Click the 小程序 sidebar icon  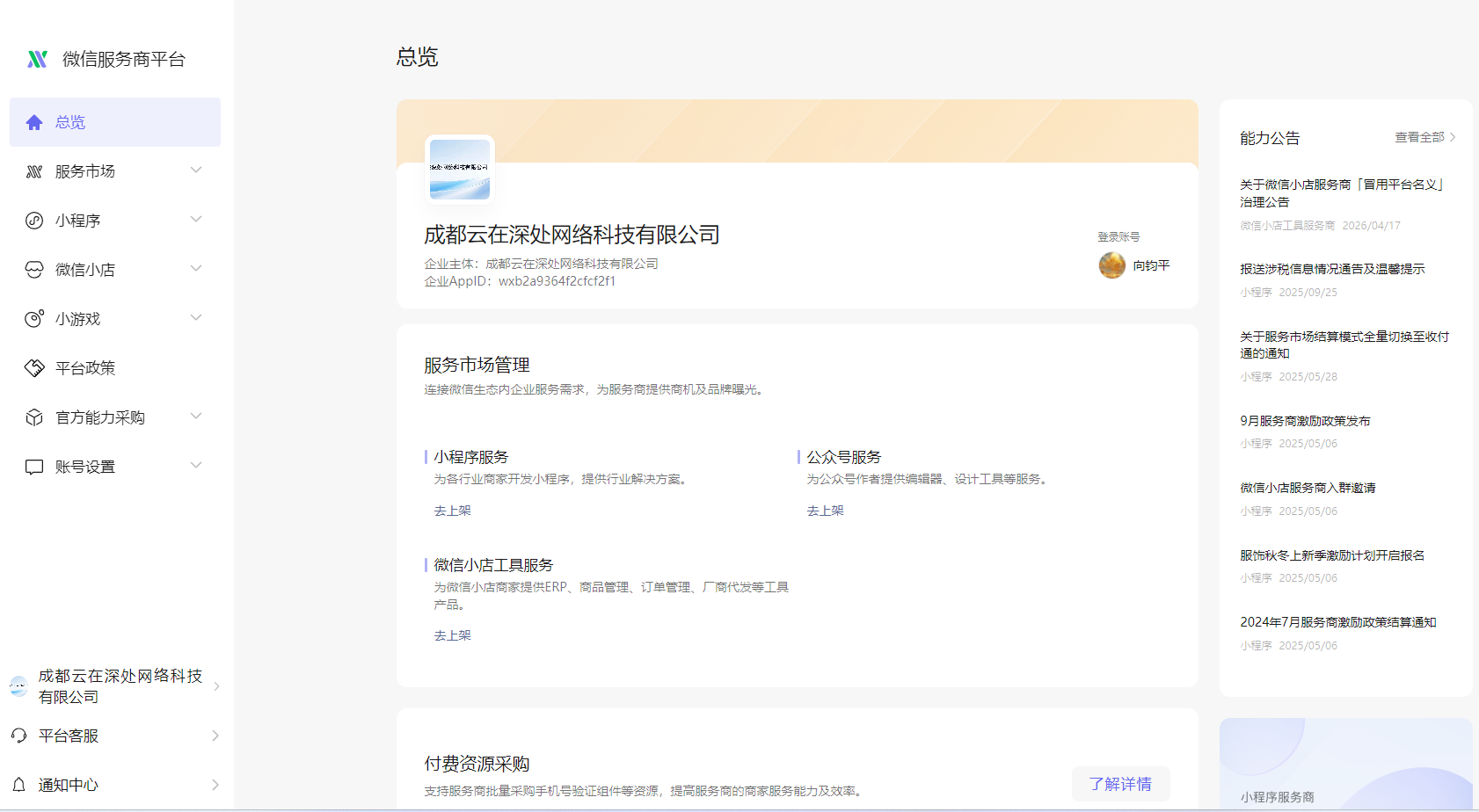pos(34,221)
